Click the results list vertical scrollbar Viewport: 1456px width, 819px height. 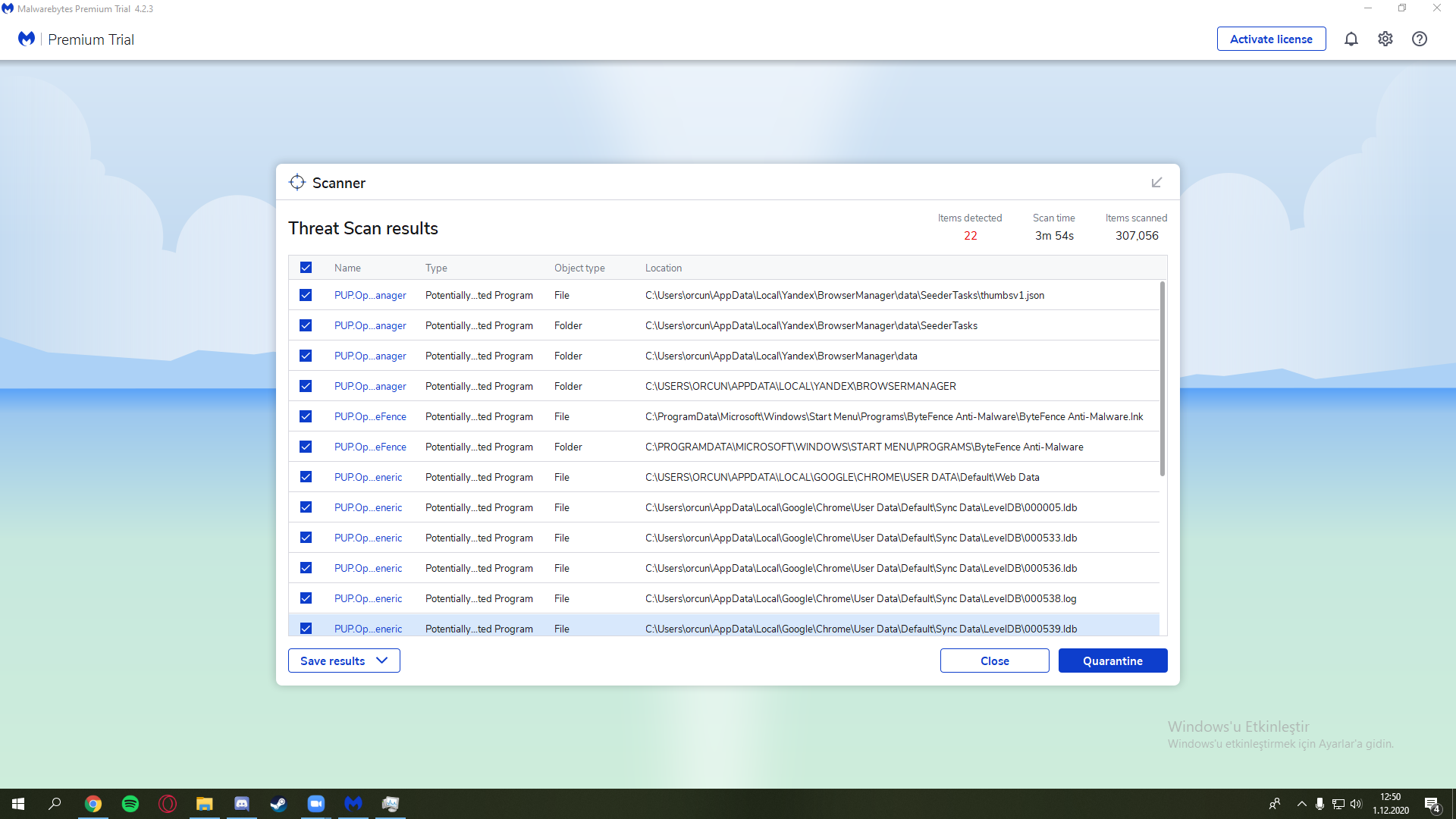coord(1162,379)
